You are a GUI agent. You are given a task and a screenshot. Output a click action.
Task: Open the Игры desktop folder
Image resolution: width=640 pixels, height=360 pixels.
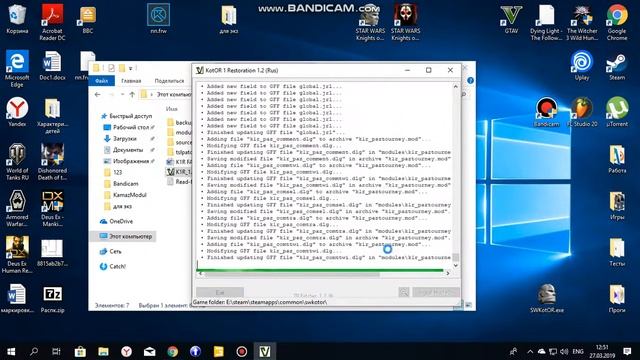coord(617,206)
